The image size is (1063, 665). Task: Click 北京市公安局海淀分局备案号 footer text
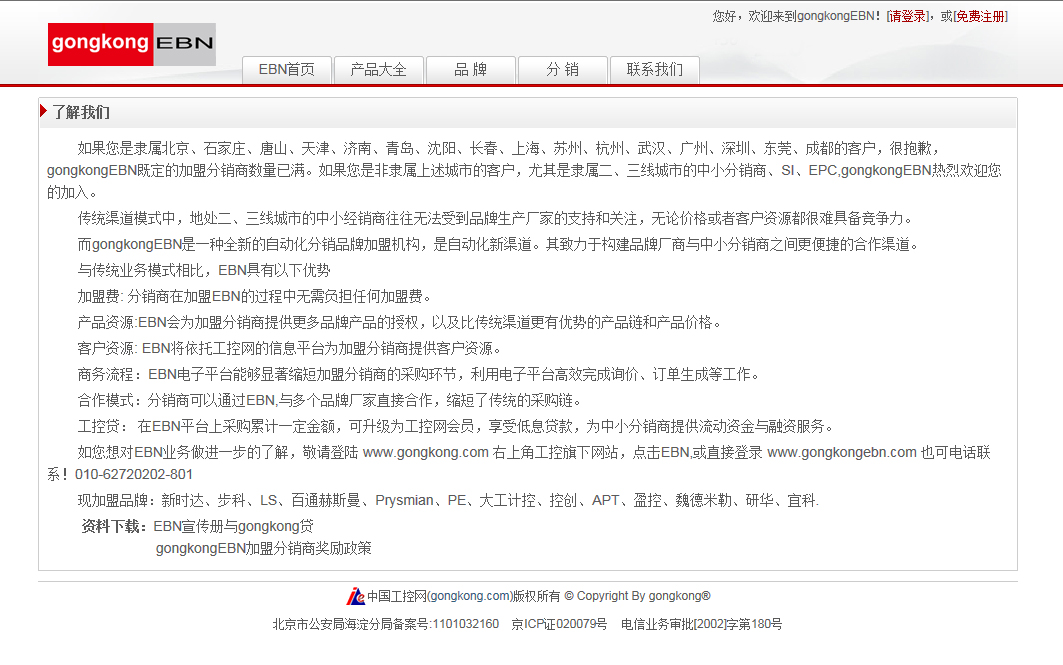point(386,624)
